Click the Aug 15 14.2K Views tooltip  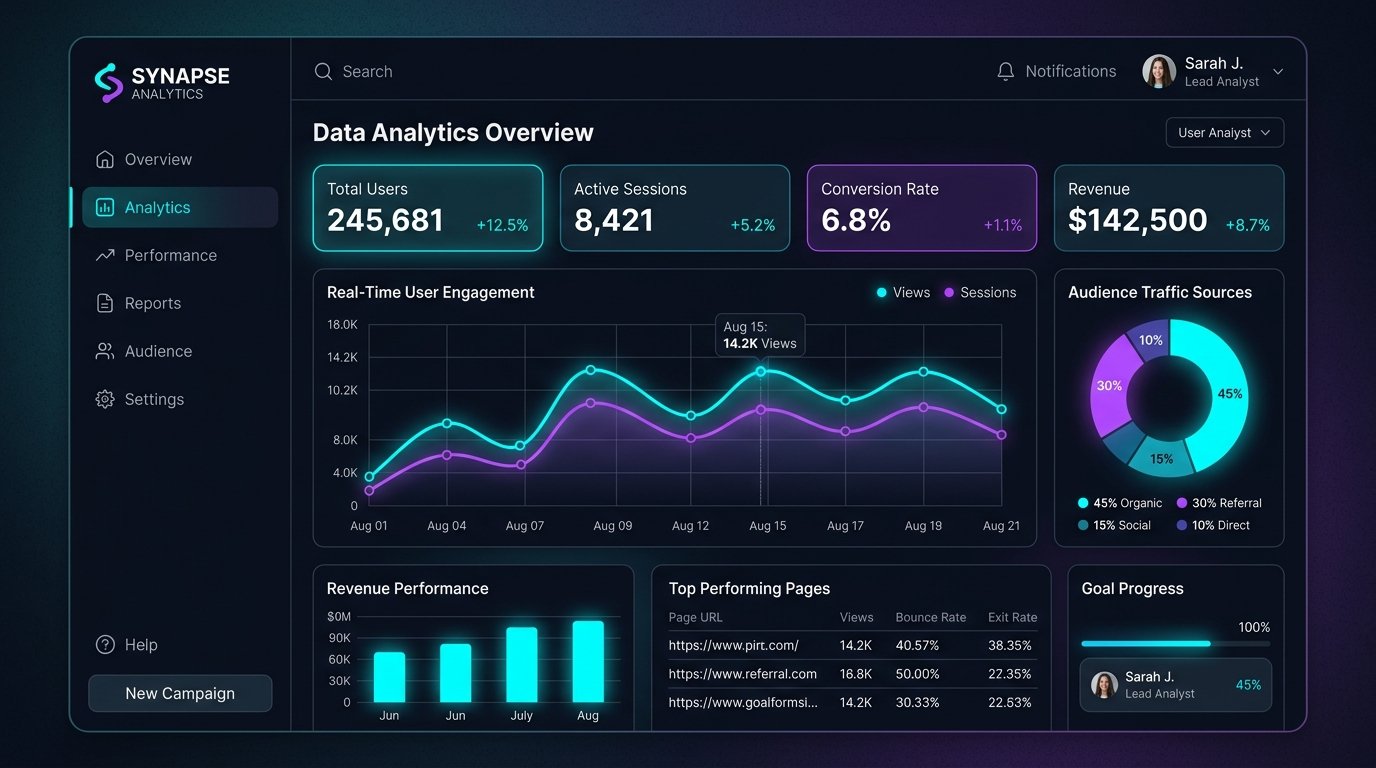coord(760,335)
